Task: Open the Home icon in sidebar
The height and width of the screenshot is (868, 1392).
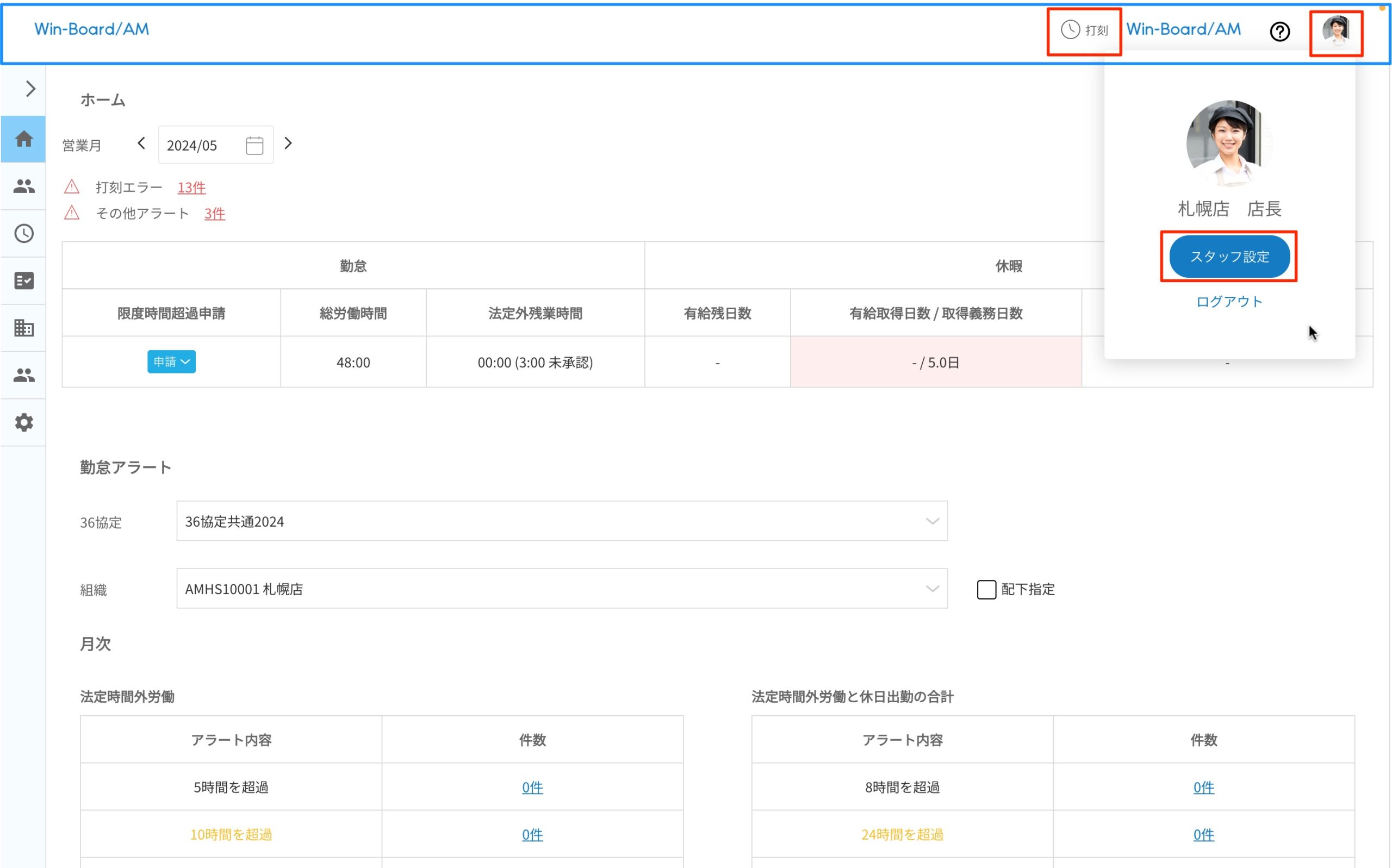Action: pyautogui.click(x=23, y=139)
